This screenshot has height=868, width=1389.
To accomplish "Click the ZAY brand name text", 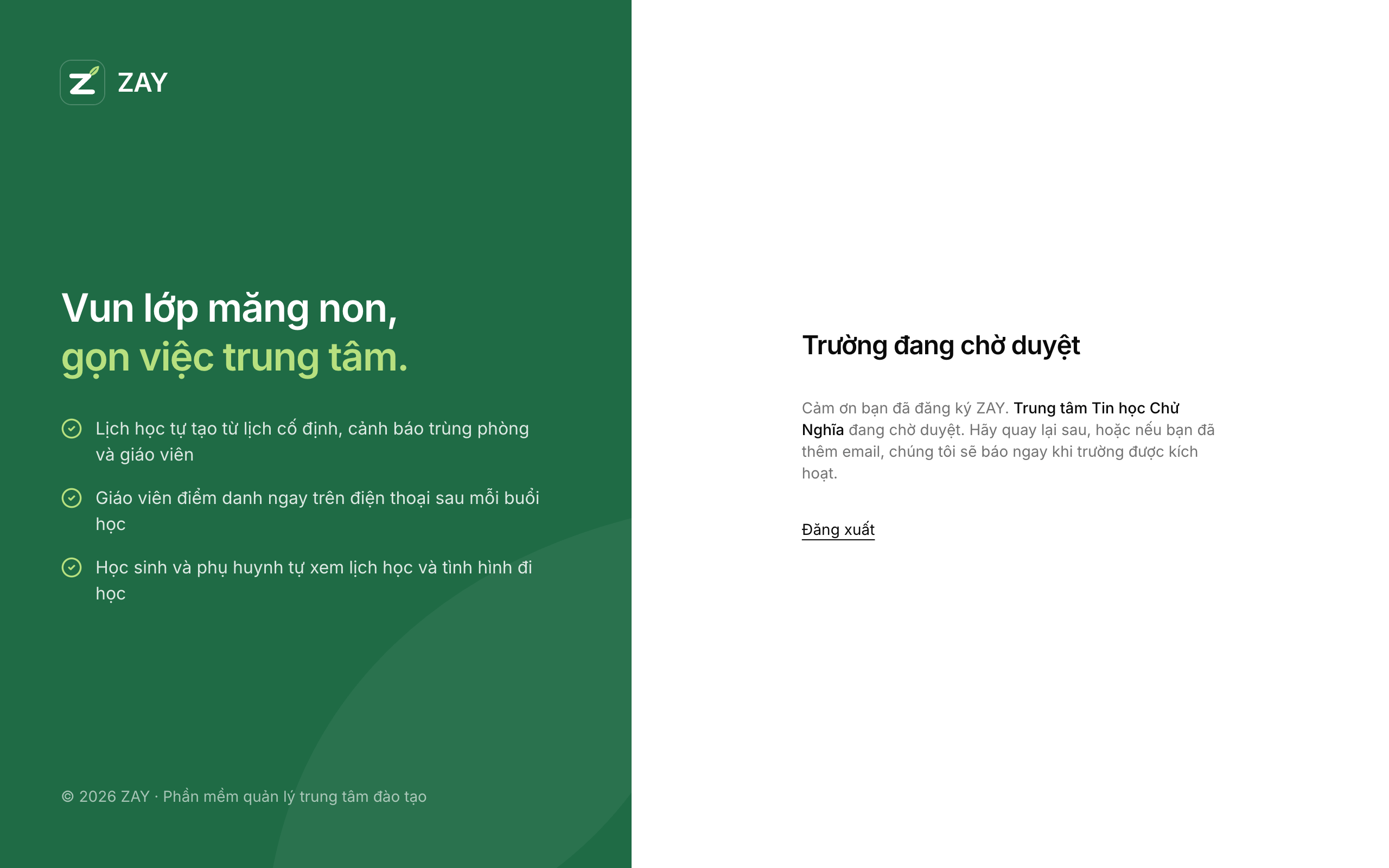I will [142, 82].
